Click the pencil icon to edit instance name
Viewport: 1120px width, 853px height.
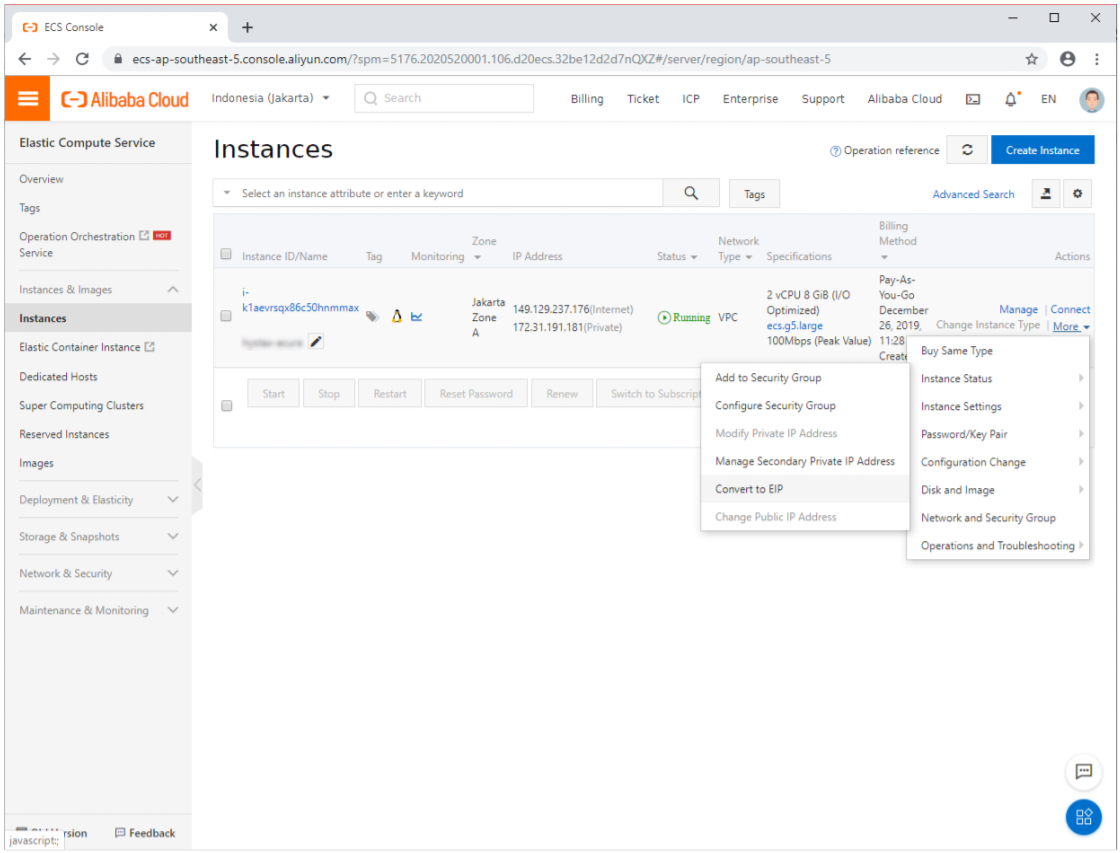(x=316, y=342)
